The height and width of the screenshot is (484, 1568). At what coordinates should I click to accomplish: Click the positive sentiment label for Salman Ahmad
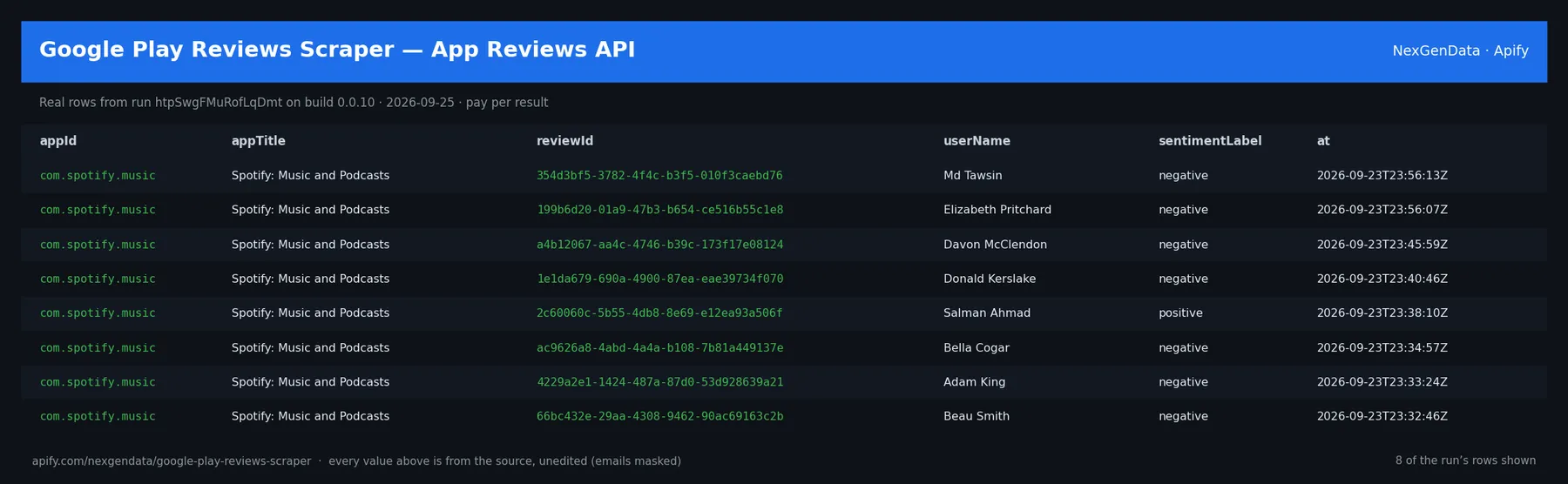1180,313
